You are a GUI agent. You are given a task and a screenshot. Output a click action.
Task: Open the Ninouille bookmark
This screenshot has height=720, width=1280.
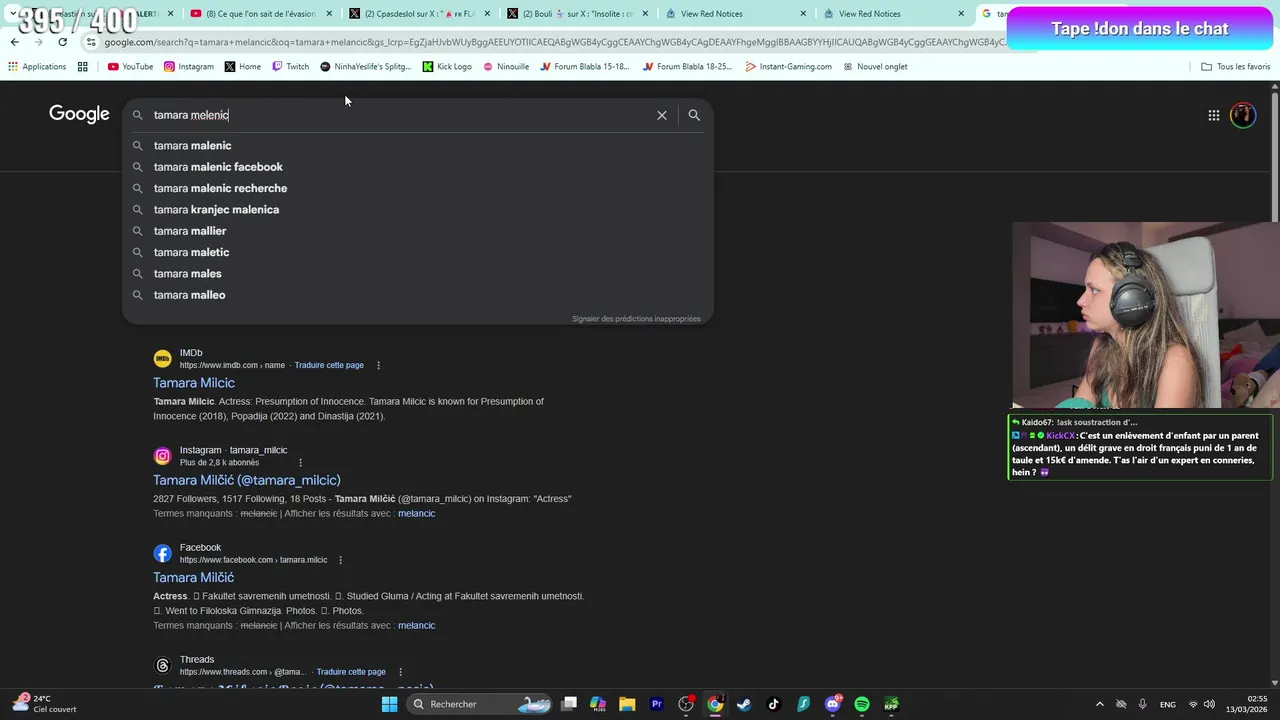[x=506, y=67]
